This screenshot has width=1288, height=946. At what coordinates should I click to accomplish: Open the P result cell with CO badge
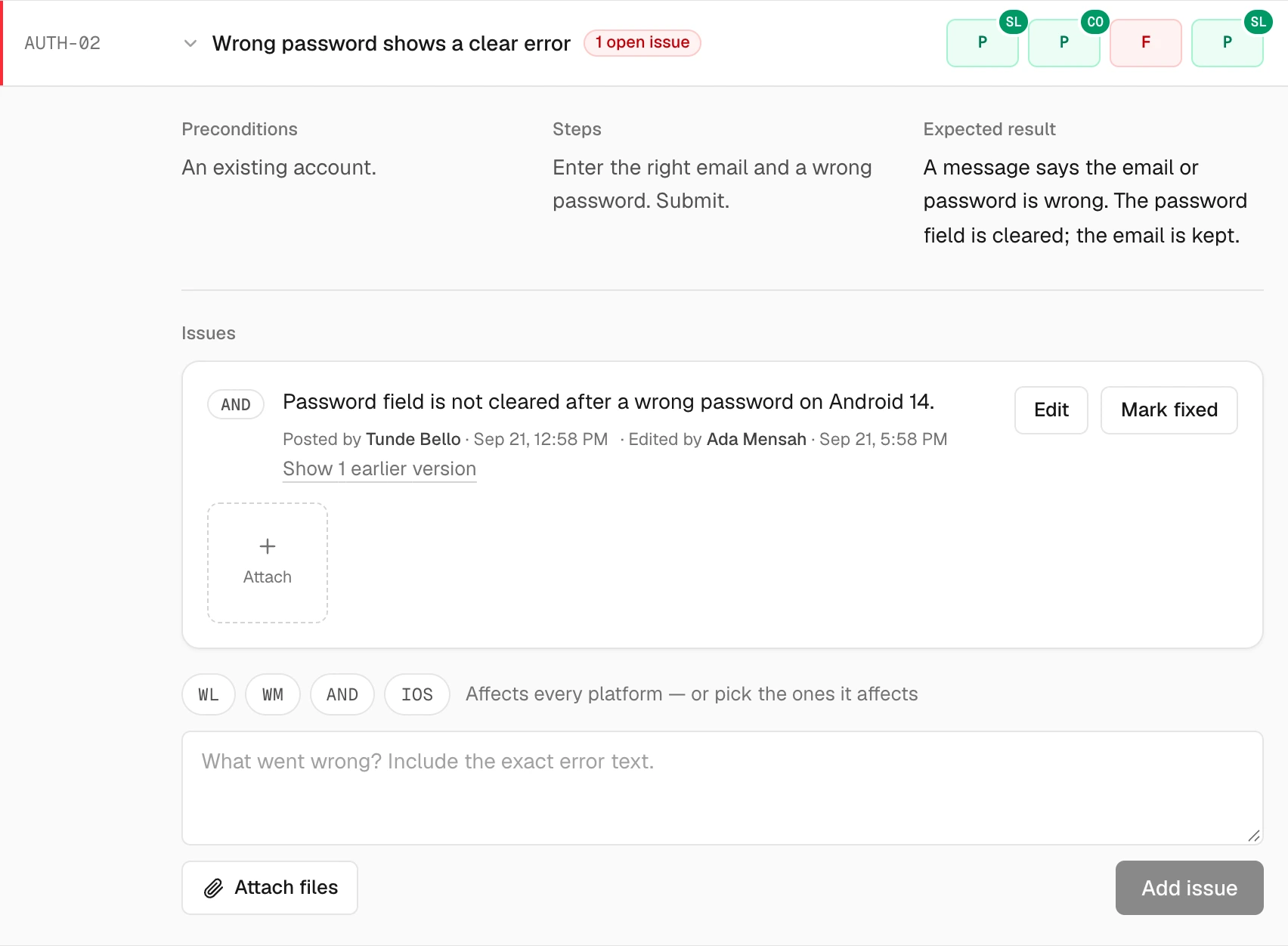tap(1064, 43)
